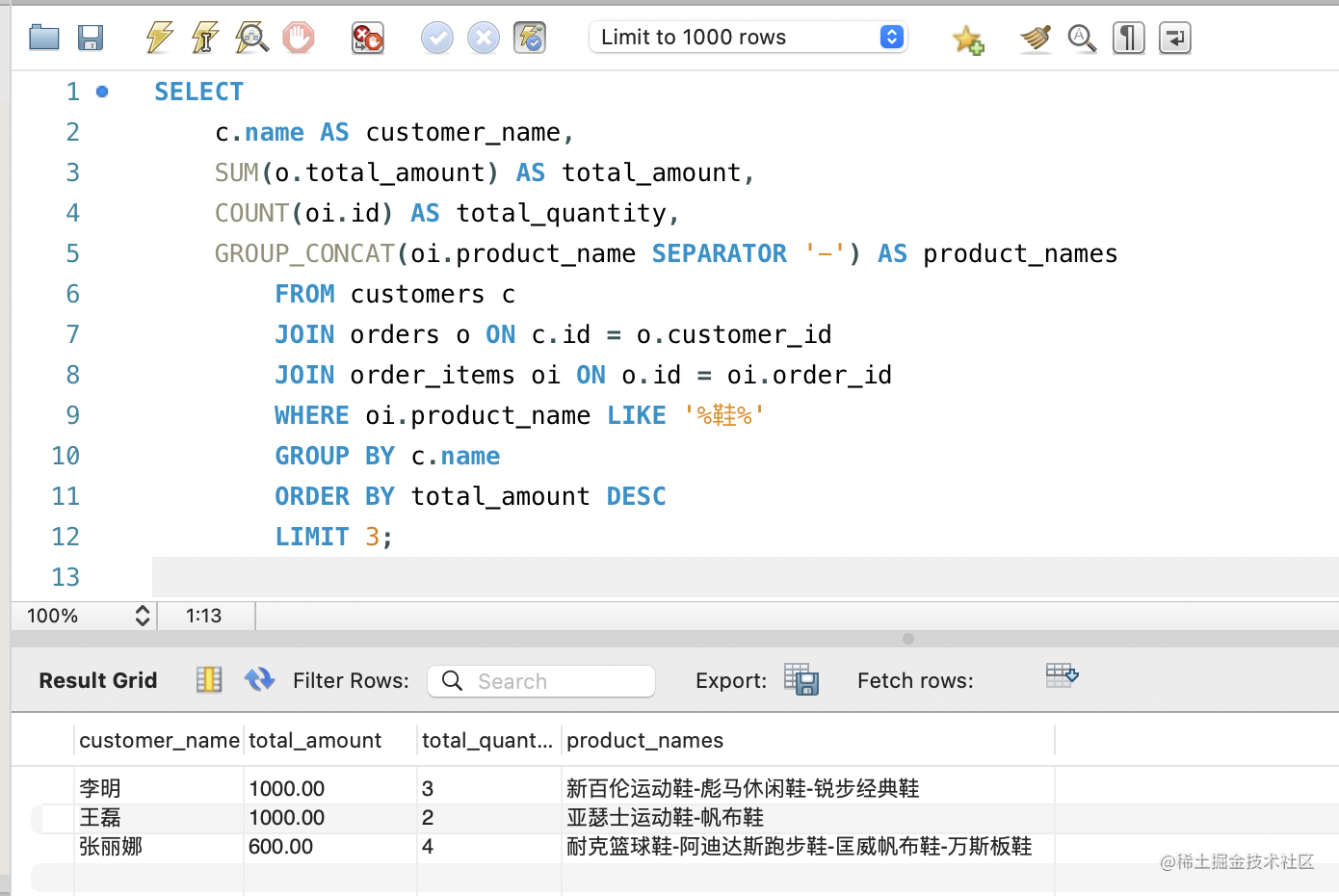Export recordset to external file
The width and height of the screenshot is (1339, 896).
(x=801, y=679)
